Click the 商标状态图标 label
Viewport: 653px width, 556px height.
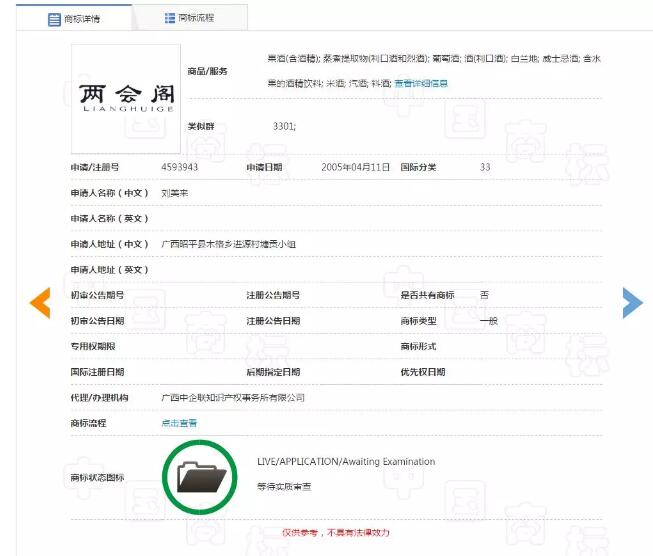pos(97,477)
